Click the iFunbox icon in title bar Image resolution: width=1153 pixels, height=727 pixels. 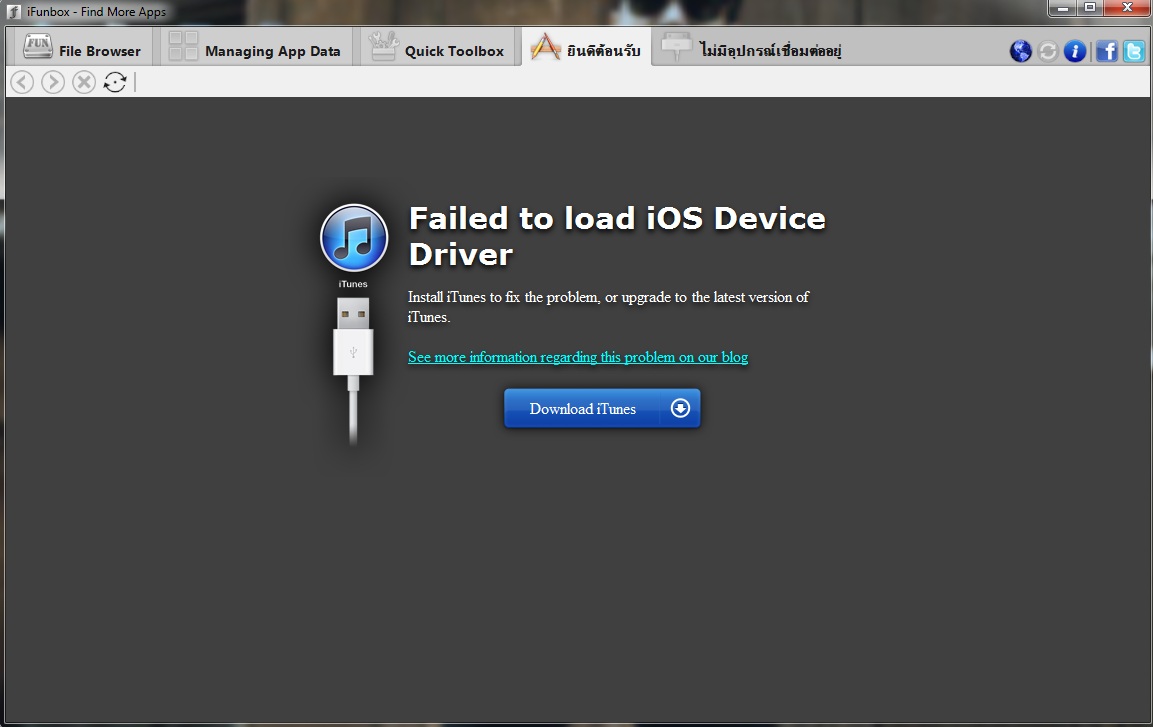click(13, 12)
